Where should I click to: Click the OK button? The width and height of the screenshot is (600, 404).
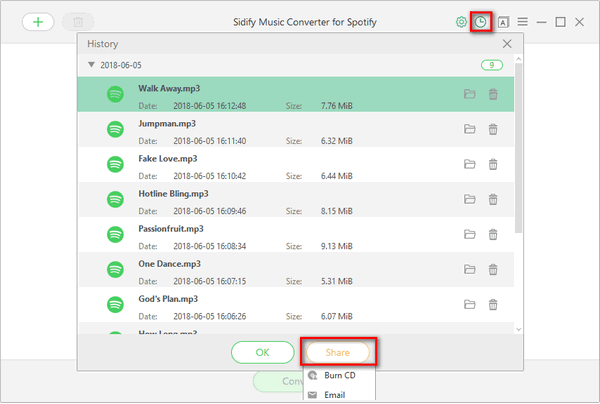coord(262,352)
